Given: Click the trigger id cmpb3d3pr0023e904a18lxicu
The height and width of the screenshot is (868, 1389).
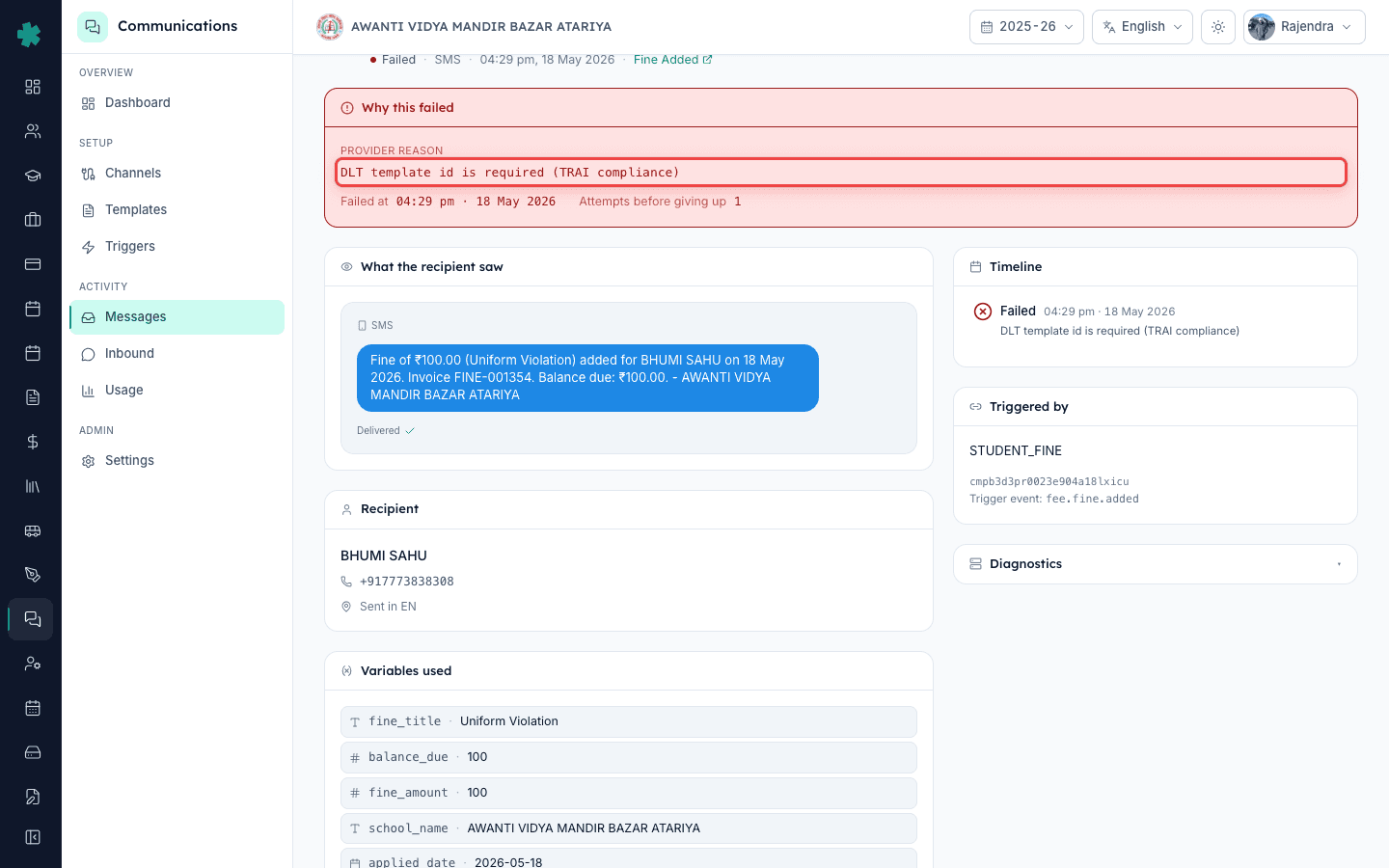Looking at the screenshot, I should click(x=1049, y=481).
